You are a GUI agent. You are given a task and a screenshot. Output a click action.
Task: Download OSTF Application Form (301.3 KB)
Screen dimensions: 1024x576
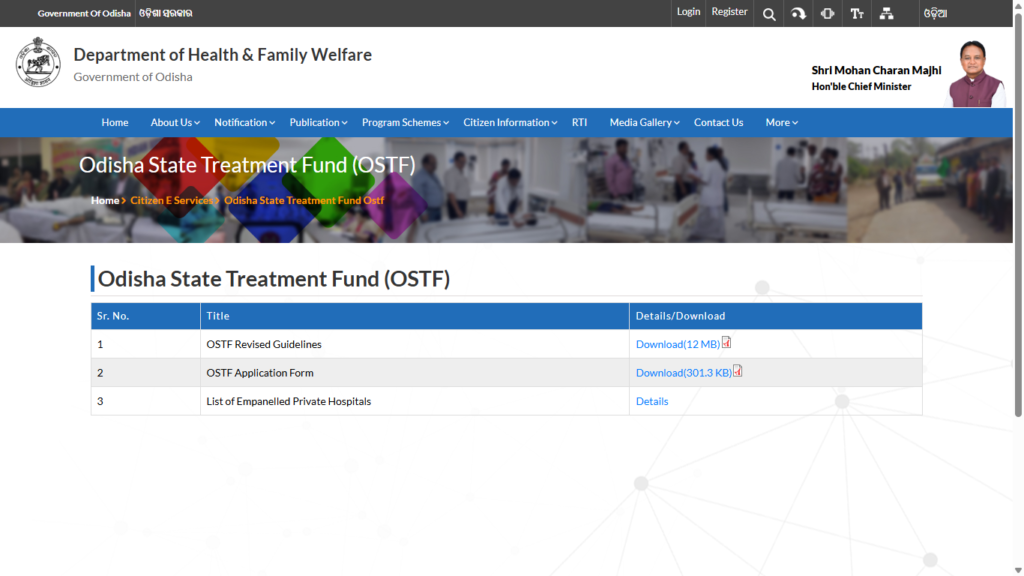coord(684,373)
